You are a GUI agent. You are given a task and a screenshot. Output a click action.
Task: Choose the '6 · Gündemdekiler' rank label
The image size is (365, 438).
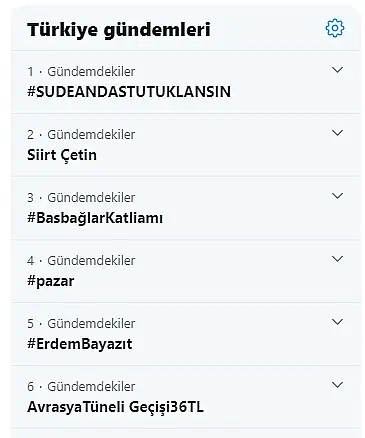(x=81, y=387)
